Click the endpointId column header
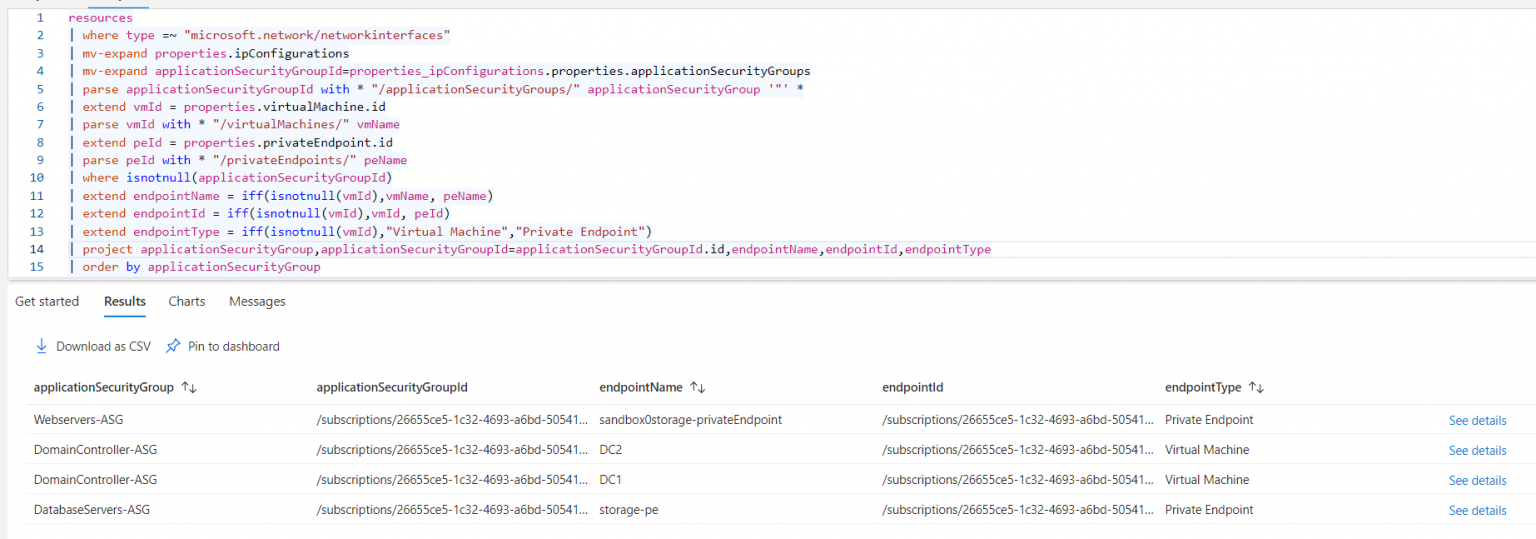The width and height of the screenshot is (1536, 539). coord(913,387)
